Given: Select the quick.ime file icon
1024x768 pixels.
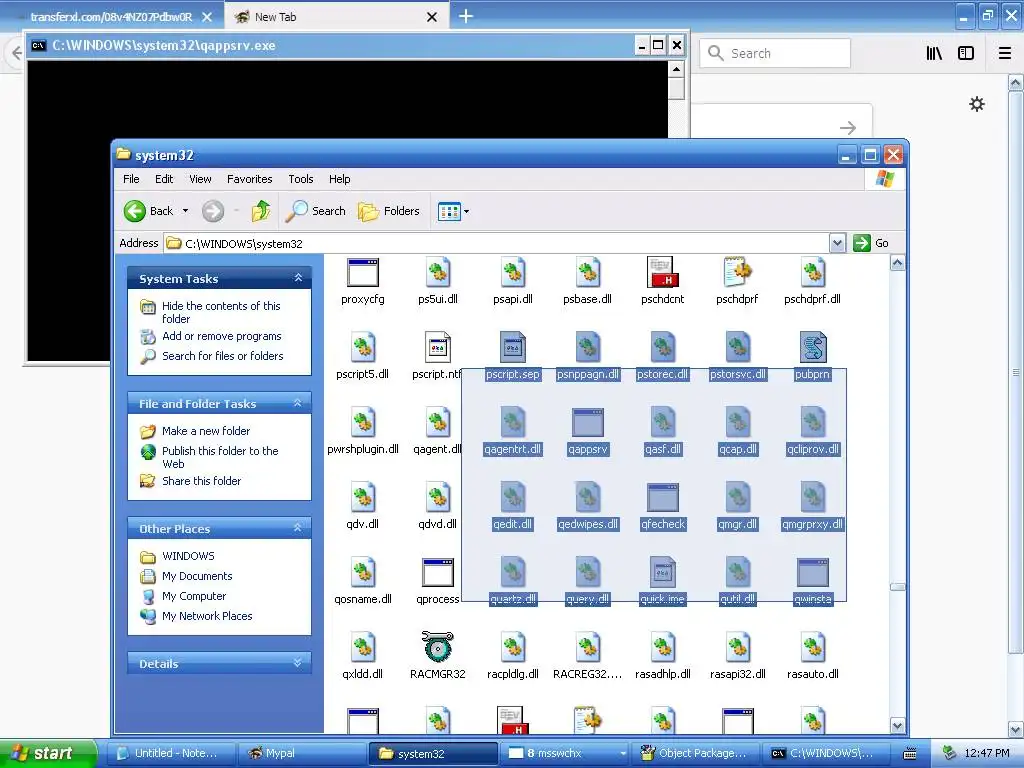Looking at the screenshot, I should pyautogui.click(x=662, y=573).
